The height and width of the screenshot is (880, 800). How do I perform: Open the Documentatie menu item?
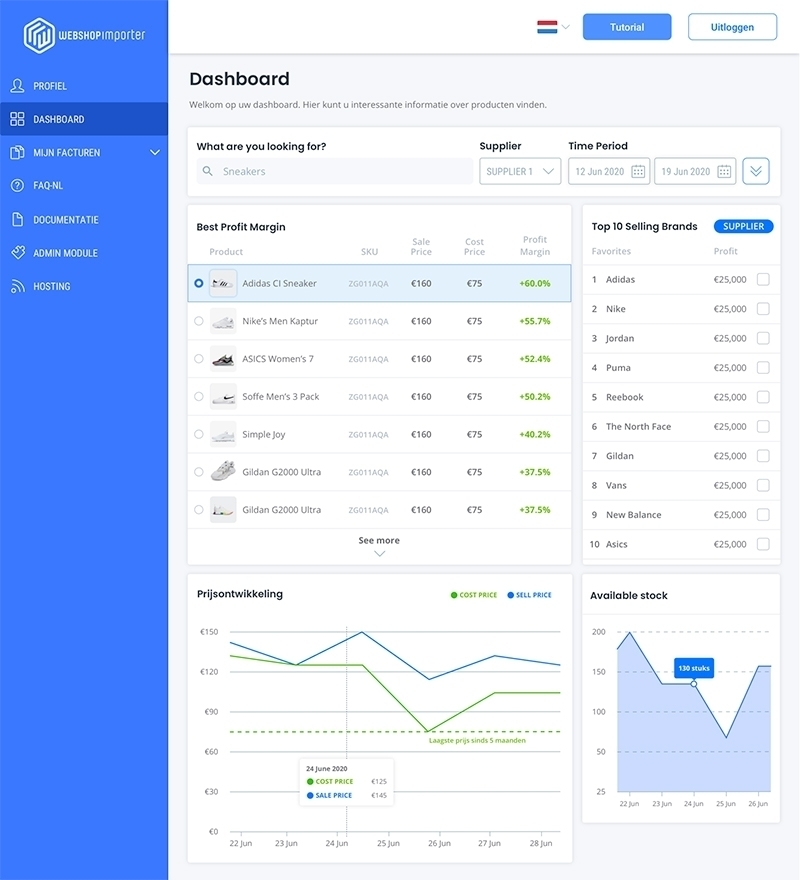pyautogui.click(x=84, y=219)
